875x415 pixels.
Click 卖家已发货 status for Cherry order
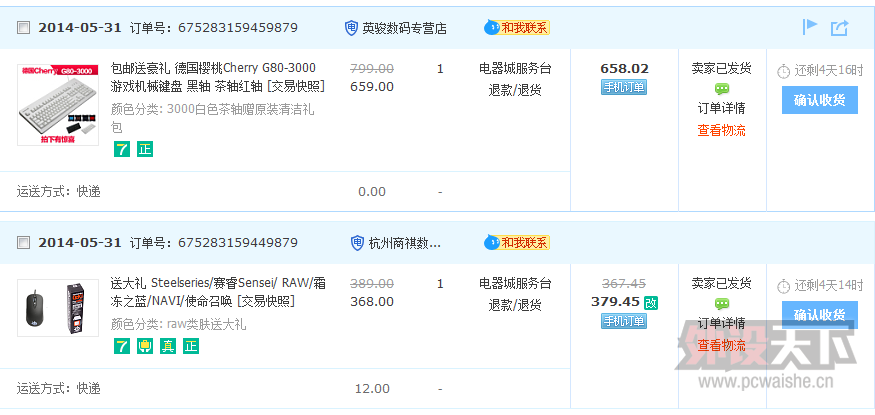pyautogui.click(x=722, y=68)
